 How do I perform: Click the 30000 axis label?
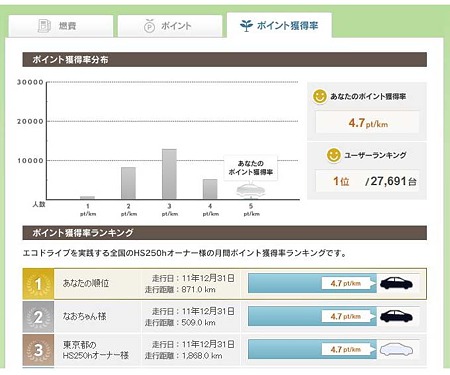30,82
